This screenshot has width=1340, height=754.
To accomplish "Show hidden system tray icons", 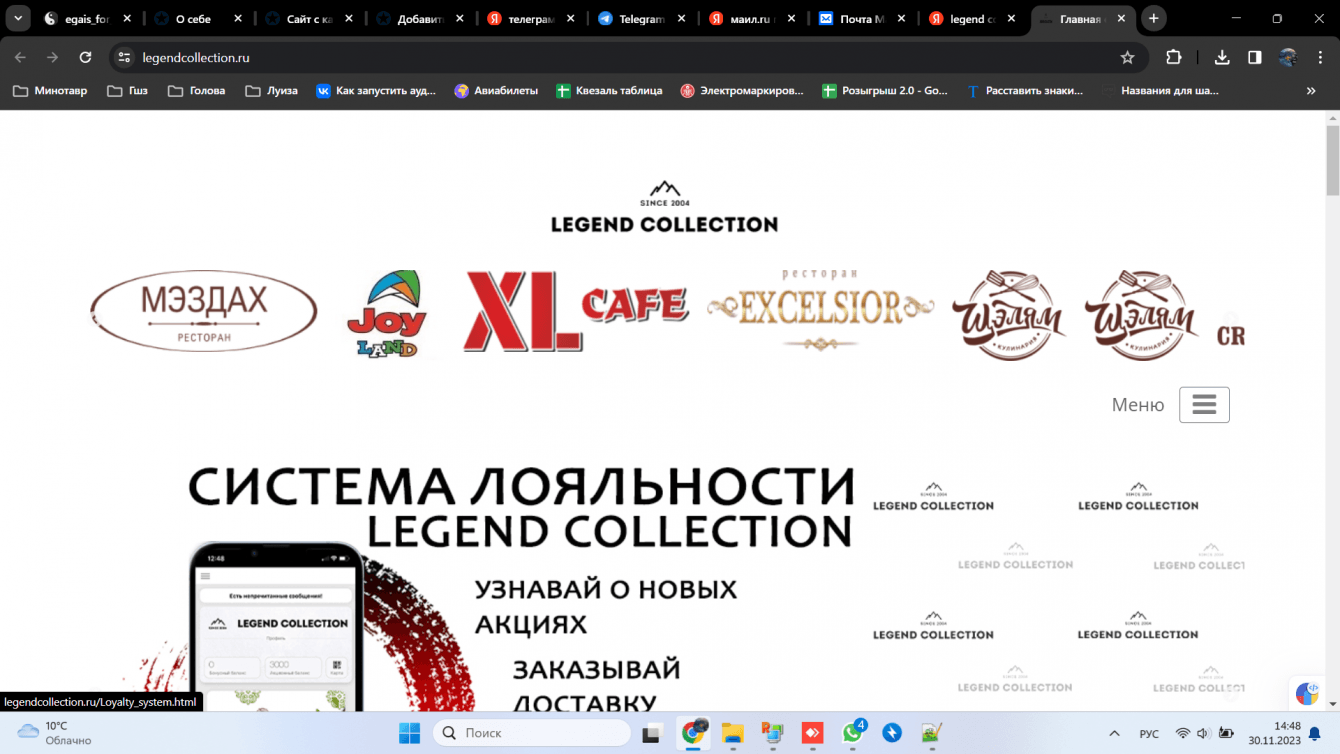I will (x=1115, y=733).
